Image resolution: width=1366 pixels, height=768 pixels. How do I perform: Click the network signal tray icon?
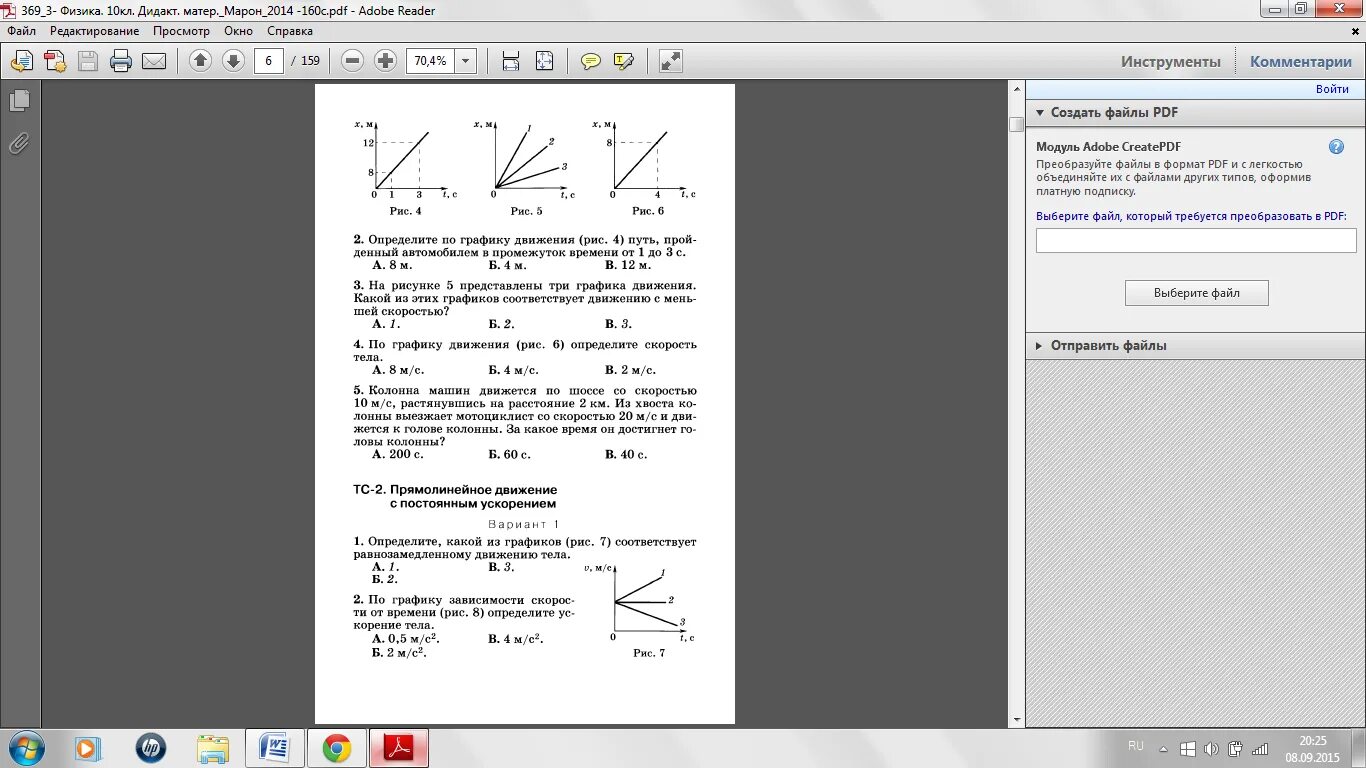click(1260, 748)
